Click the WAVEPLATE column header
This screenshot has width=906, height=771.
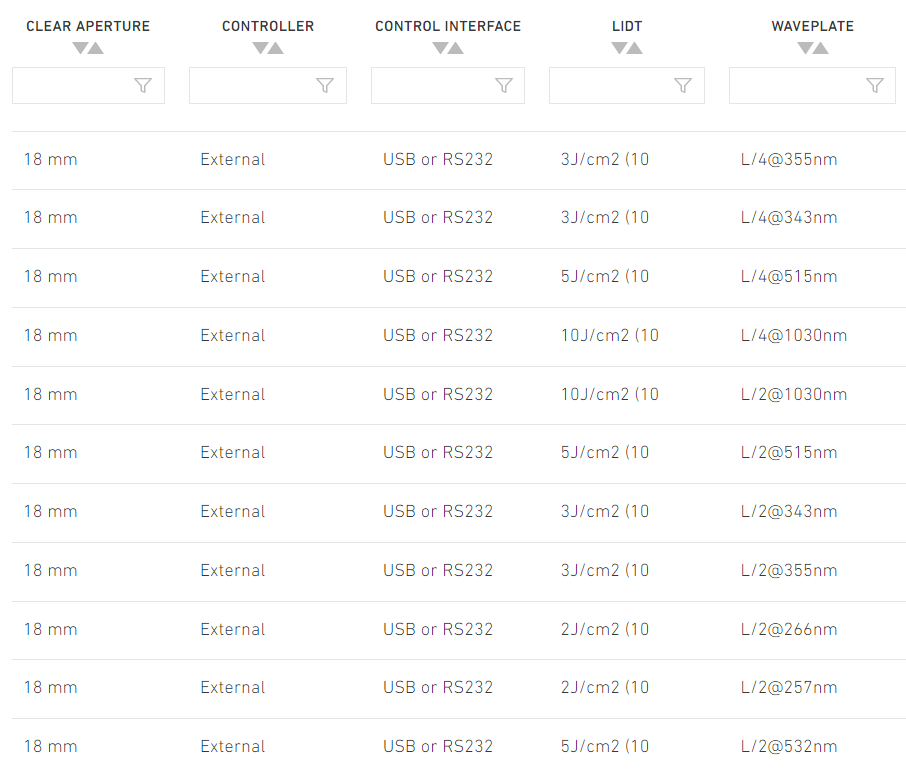[x=812, y=26]
